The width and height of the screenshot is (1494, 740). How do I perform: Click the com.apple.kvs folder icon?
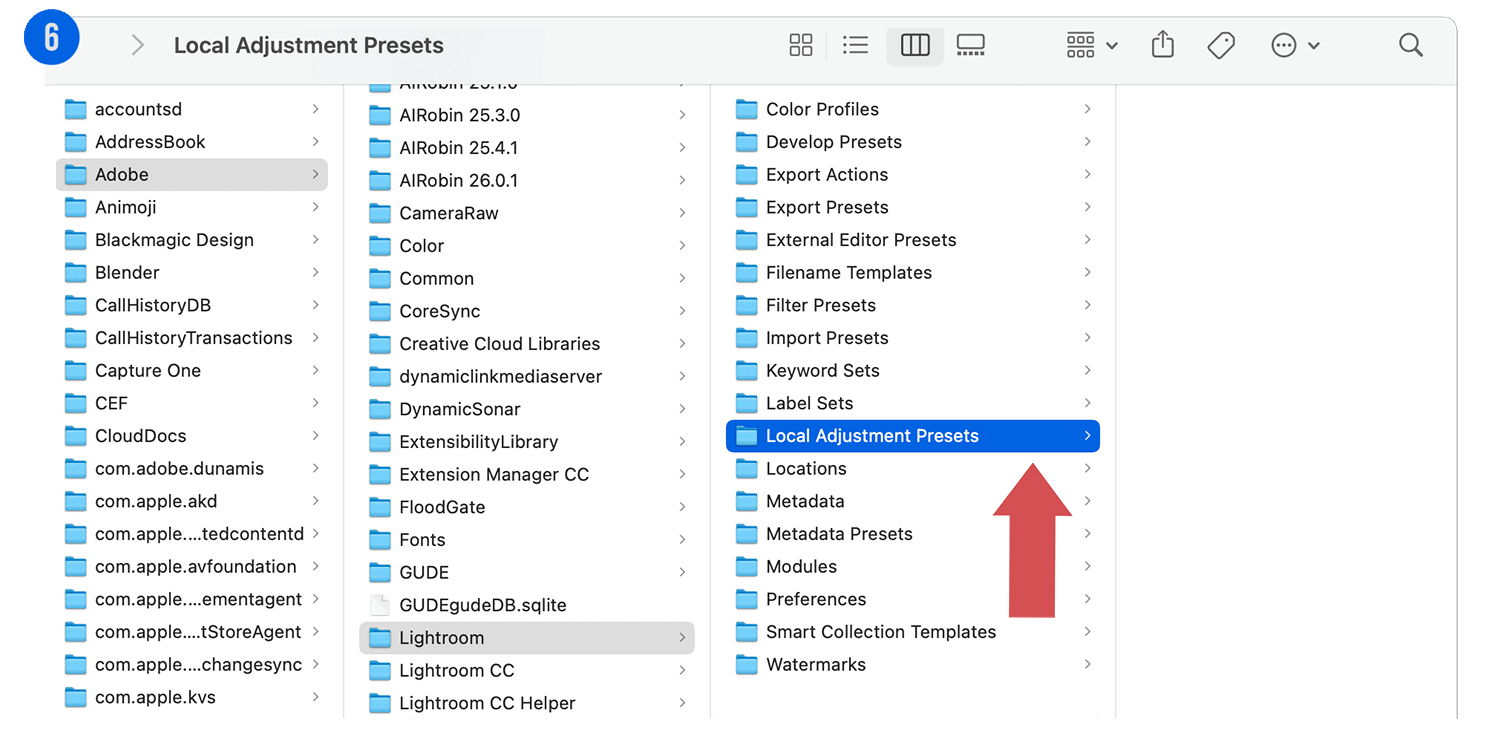(x=76, y=698)
